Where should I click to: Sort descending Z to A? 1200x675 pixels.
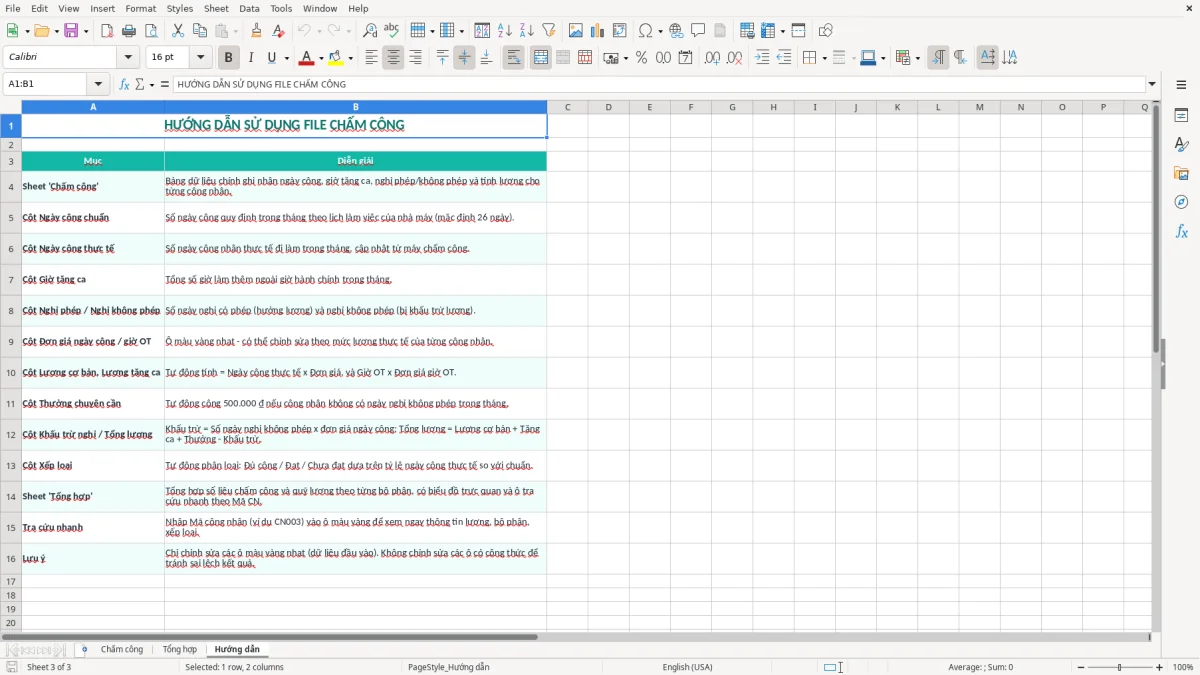[x=527, y=31]
